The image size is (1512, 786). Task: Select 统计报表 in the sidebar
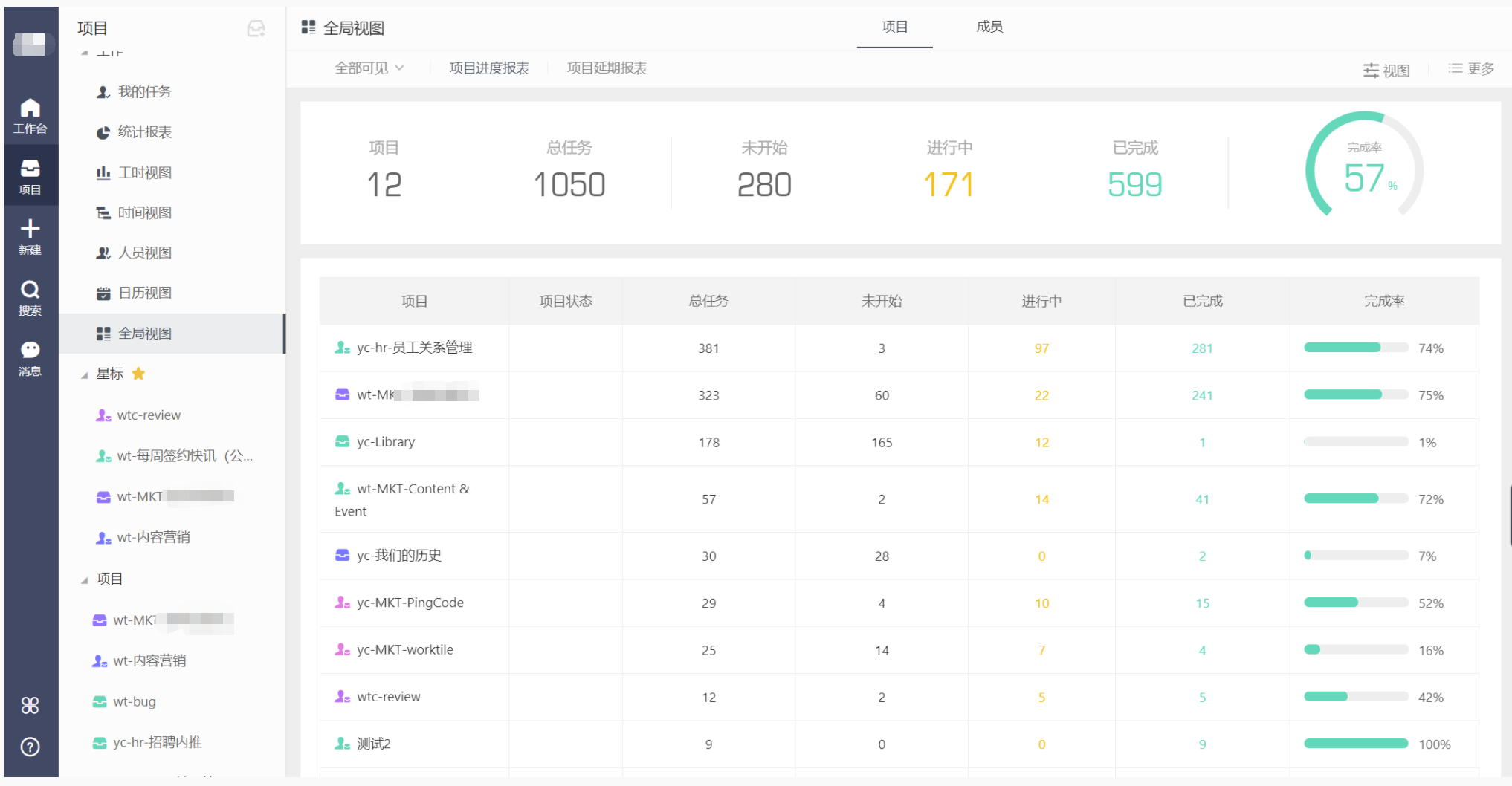(x=145, y=131)
